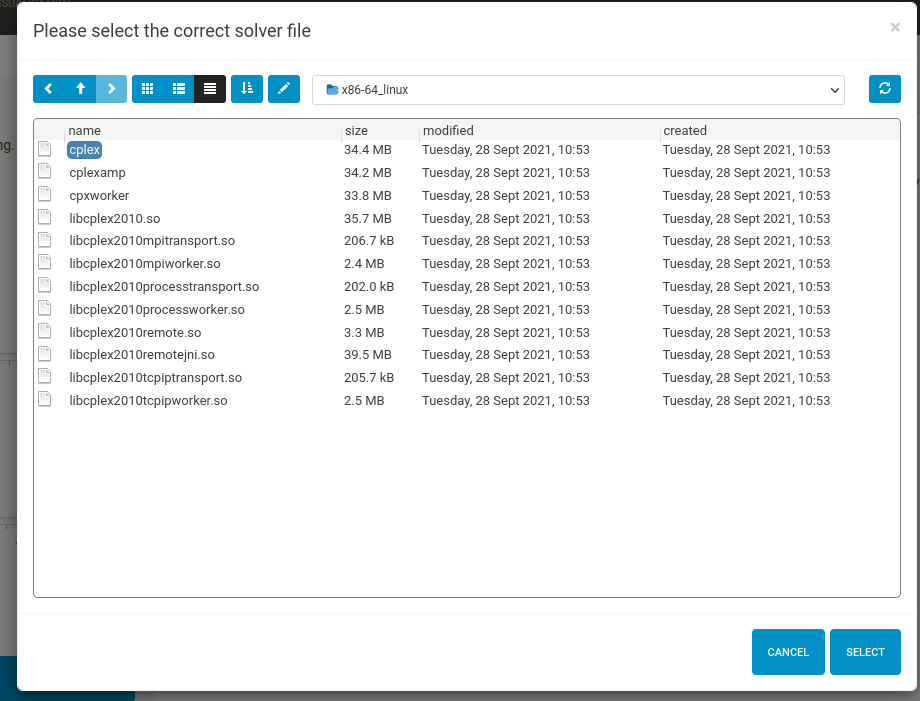Select libcplex2010remotejni.so
Image resolution: width=920 pixels, height=701 pixels.
(142, 354)
